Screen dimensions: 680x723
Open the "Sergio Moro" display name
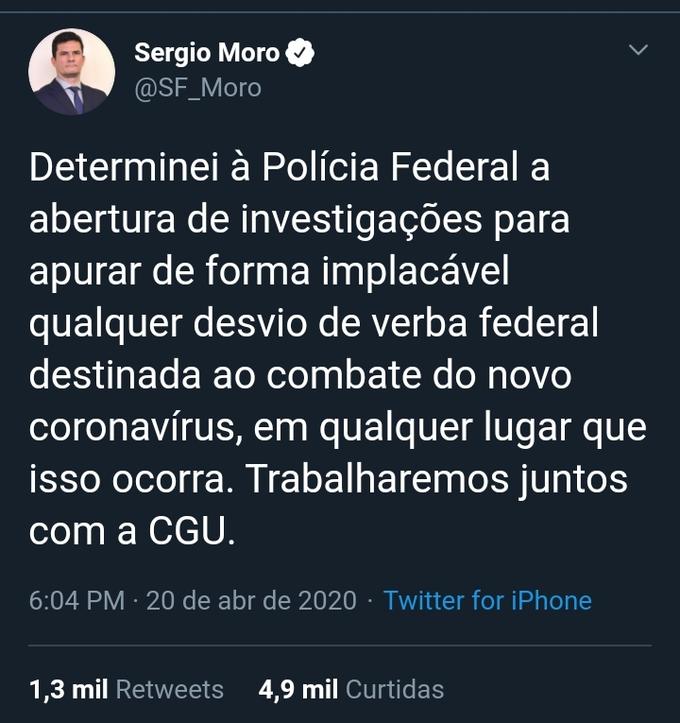pos(206,53)
